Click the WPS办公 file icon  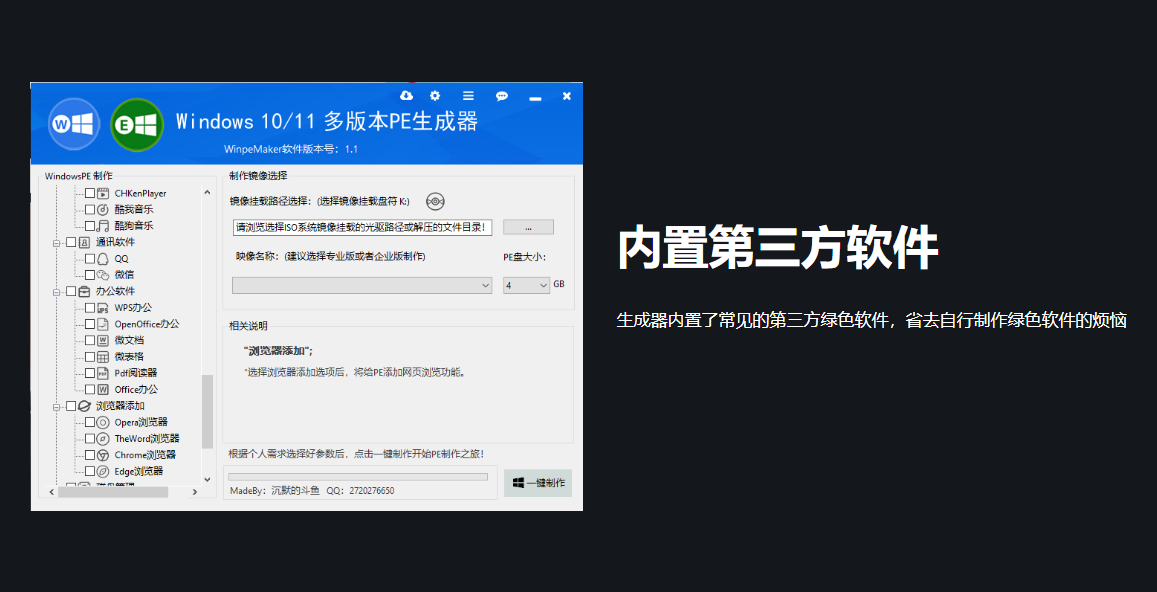coord(103,308)
